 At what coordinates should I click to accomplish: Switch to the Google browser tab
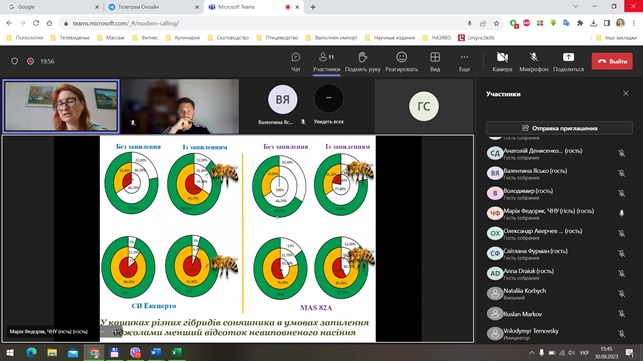[x=53, y=7]
